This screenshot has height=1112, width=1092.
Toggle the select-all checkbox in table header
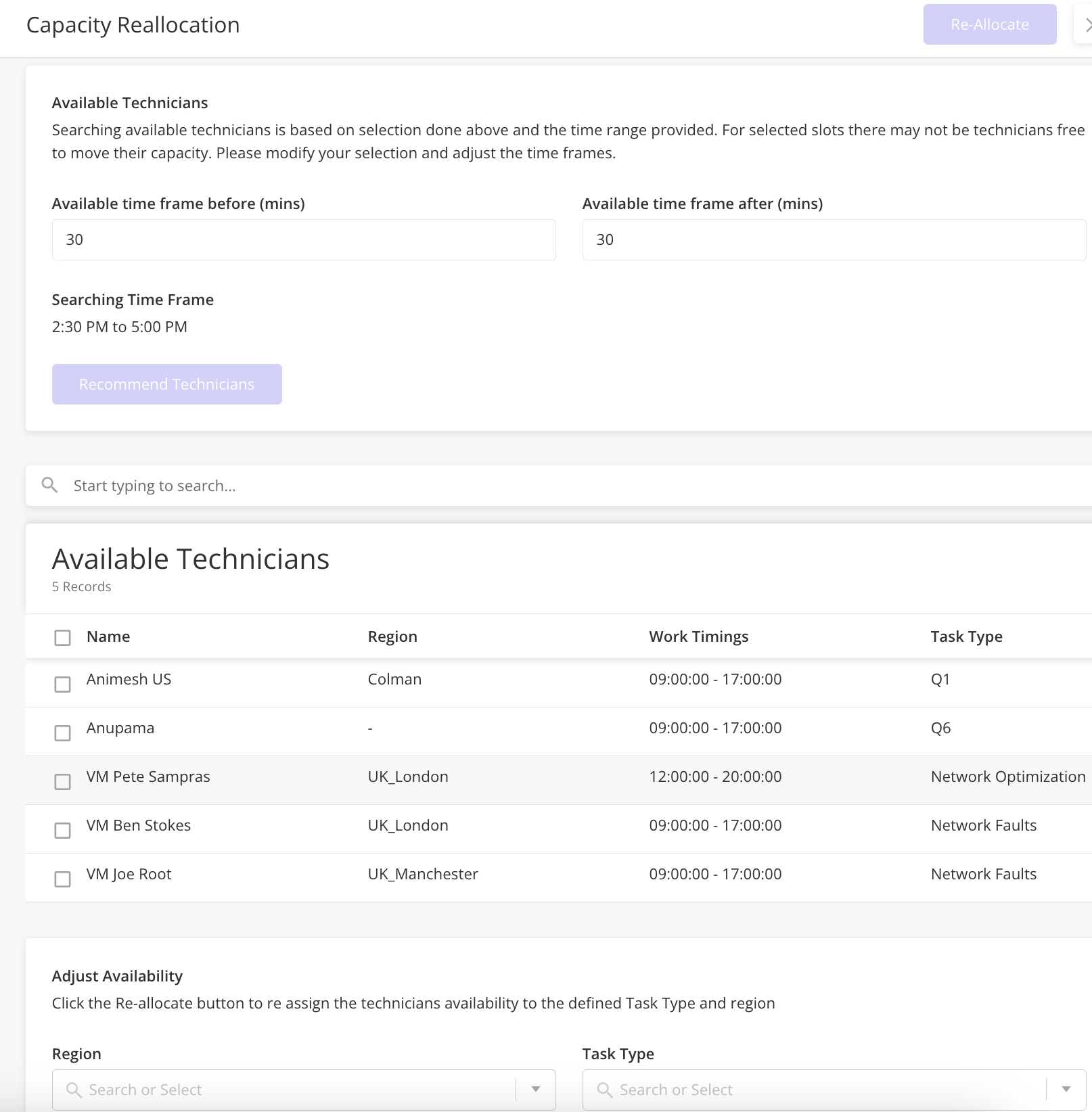(x=62, y=637)
